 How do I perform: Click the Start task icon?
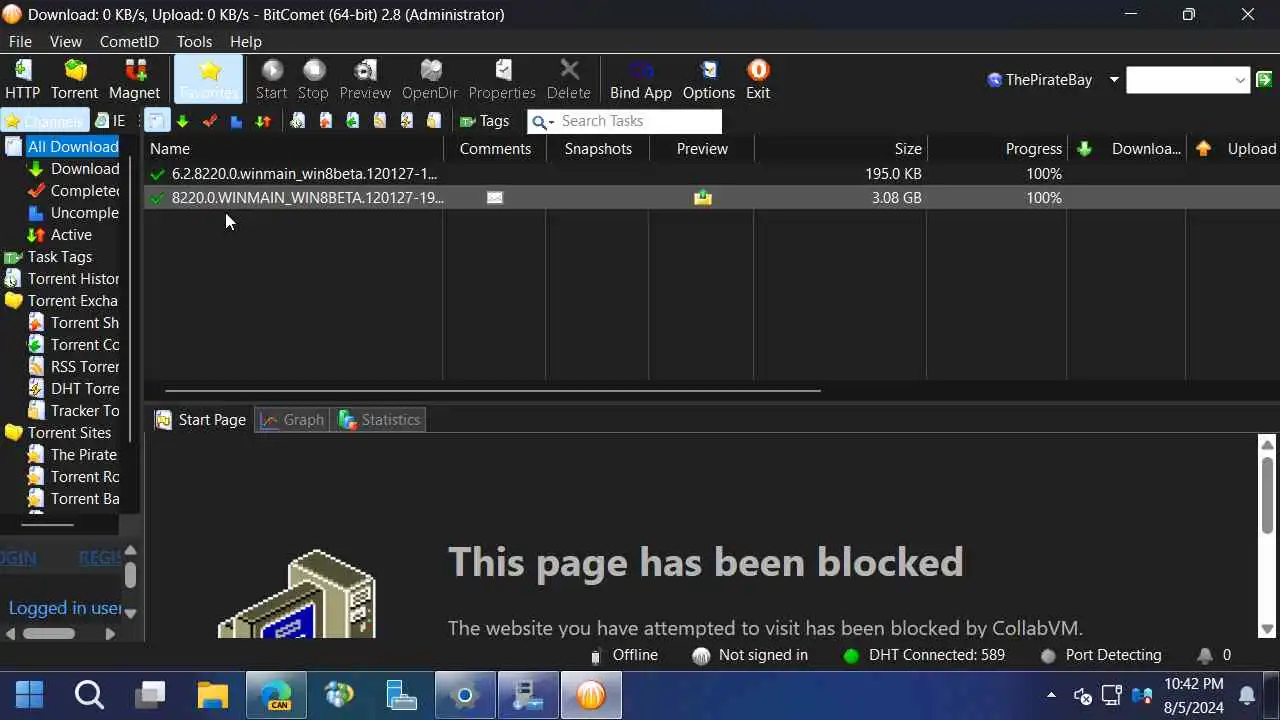(271, 80)
